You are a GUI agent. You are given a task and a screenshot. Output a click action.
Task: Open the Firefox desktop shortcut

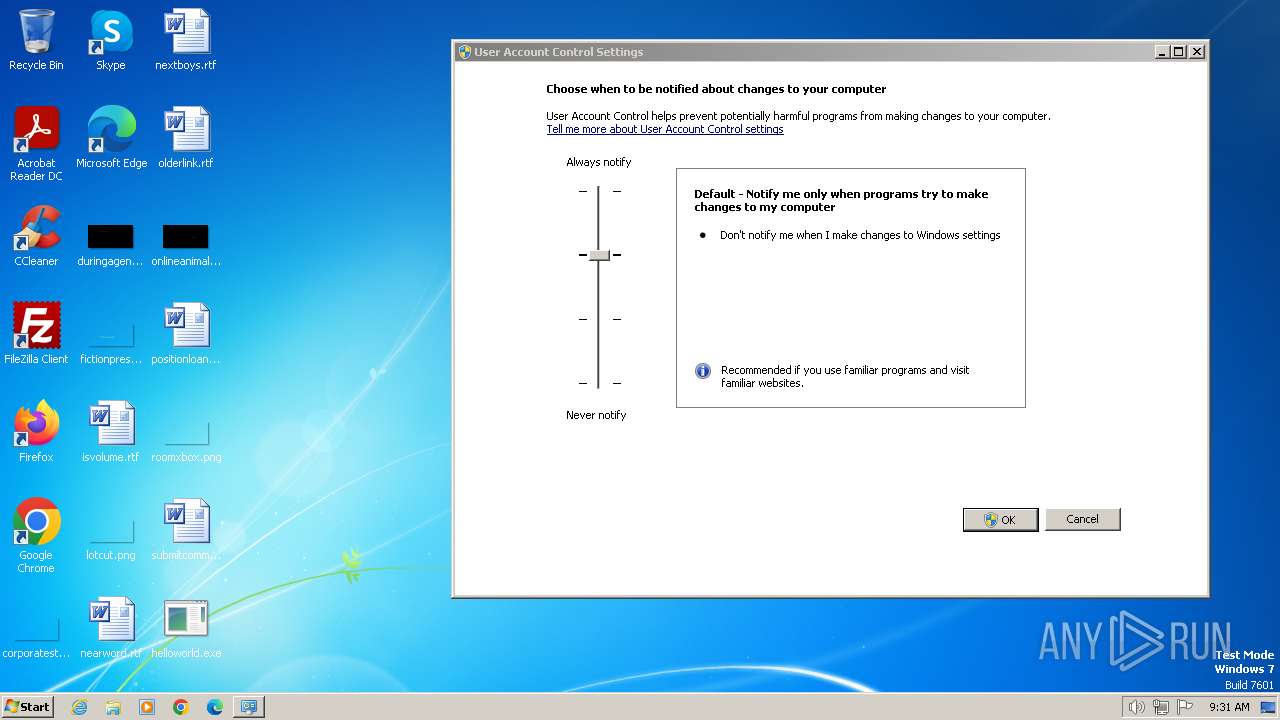pos(36,432)
